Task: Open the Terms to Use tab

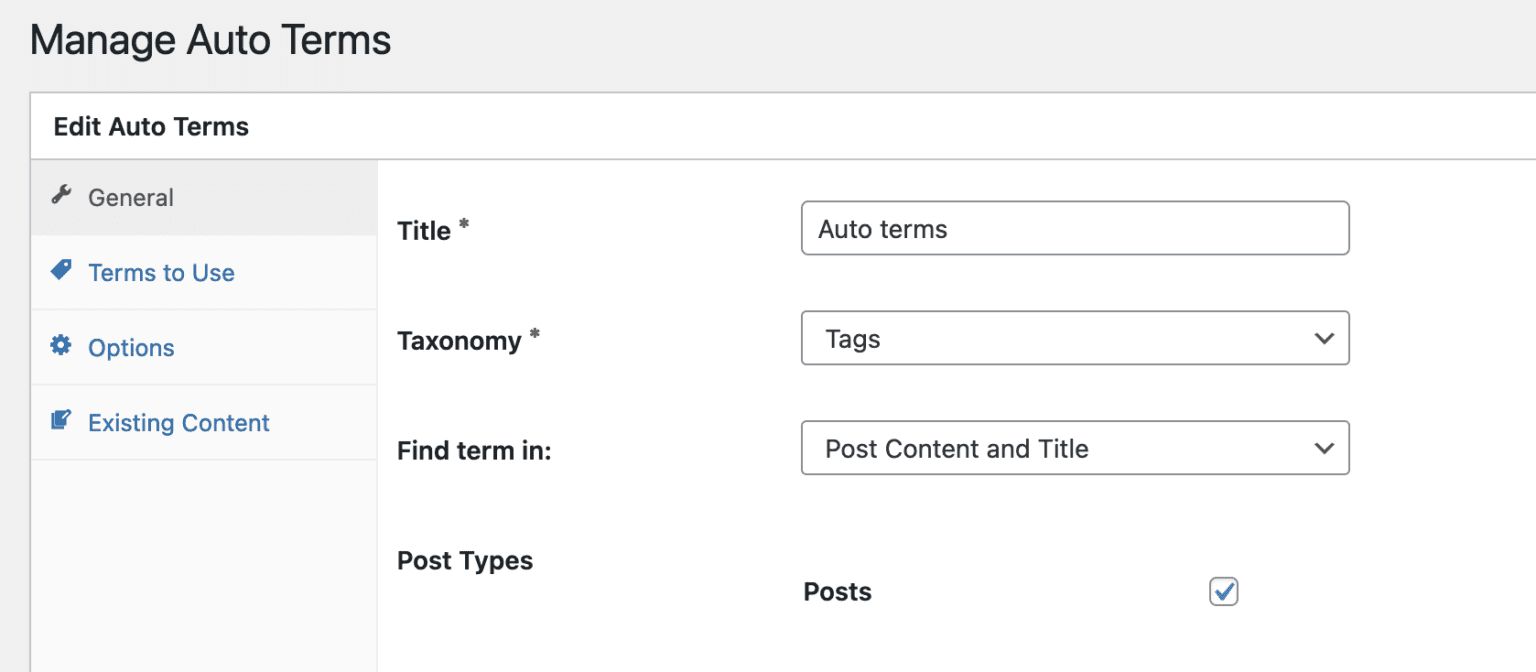Action: point(161,273)
